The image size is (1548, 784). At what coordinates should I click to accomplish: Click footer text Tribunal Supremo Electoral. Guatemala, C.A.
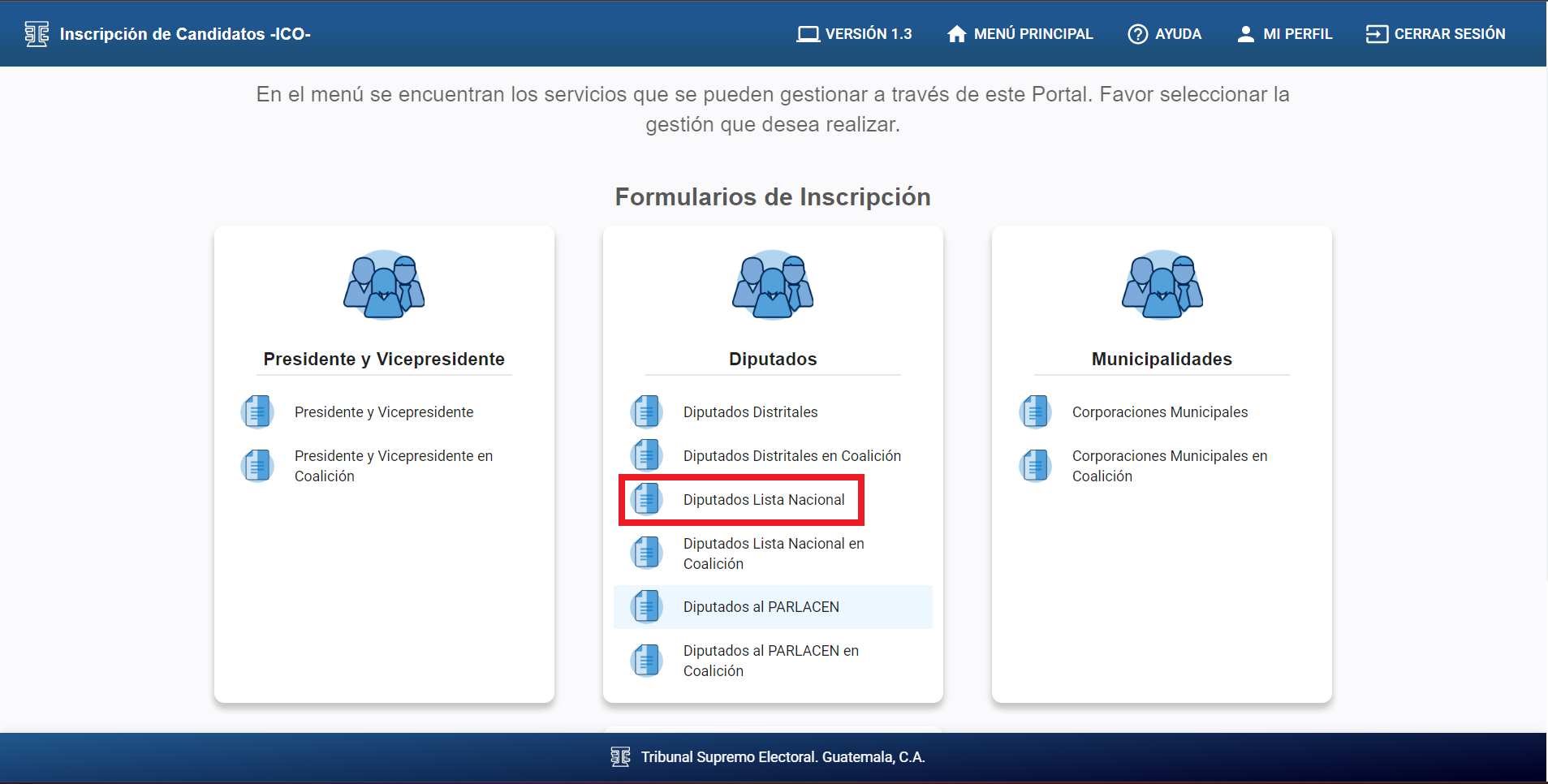(x=783, y=757)
